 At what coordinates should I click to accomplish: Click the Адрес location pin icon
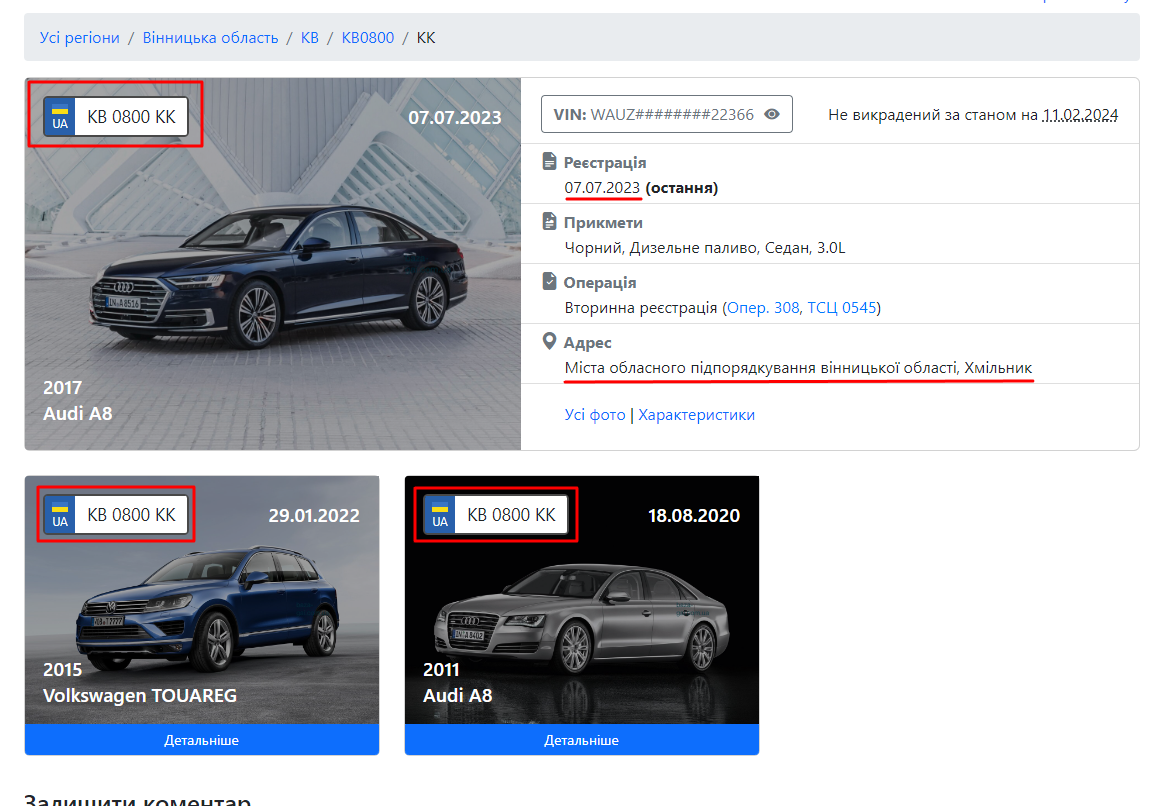click(x=549, y=342)
